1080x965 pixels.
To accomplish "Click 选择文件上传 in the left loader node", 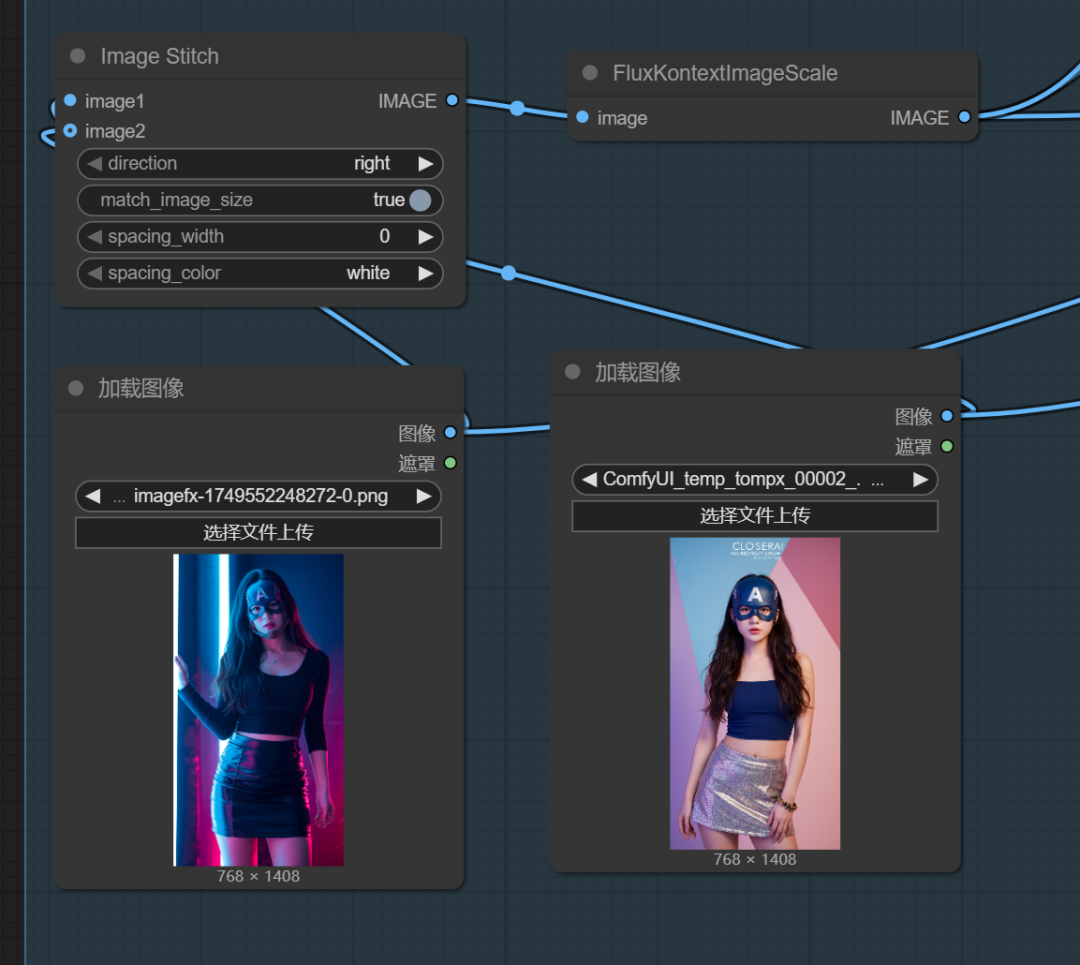I will [x=258, y=532].
